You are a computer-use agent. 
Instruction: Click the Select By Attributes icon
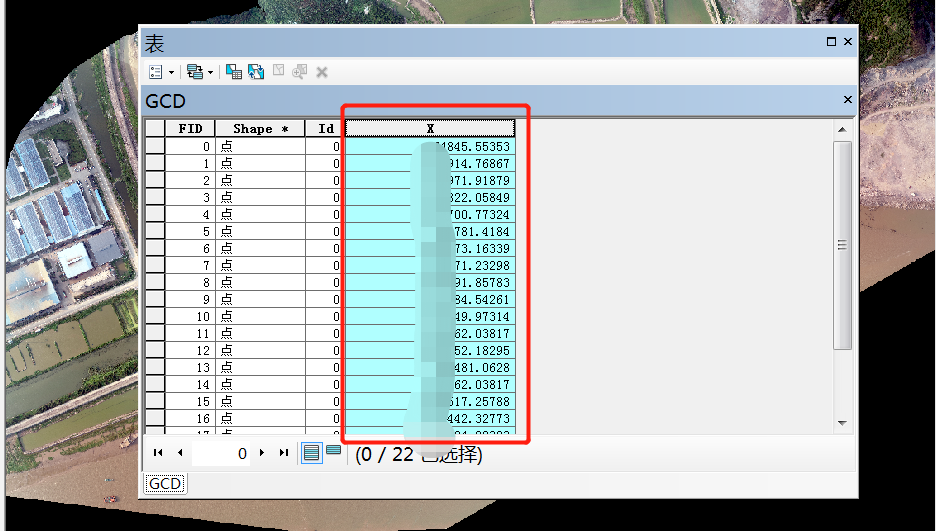click(x=234, y=72)
